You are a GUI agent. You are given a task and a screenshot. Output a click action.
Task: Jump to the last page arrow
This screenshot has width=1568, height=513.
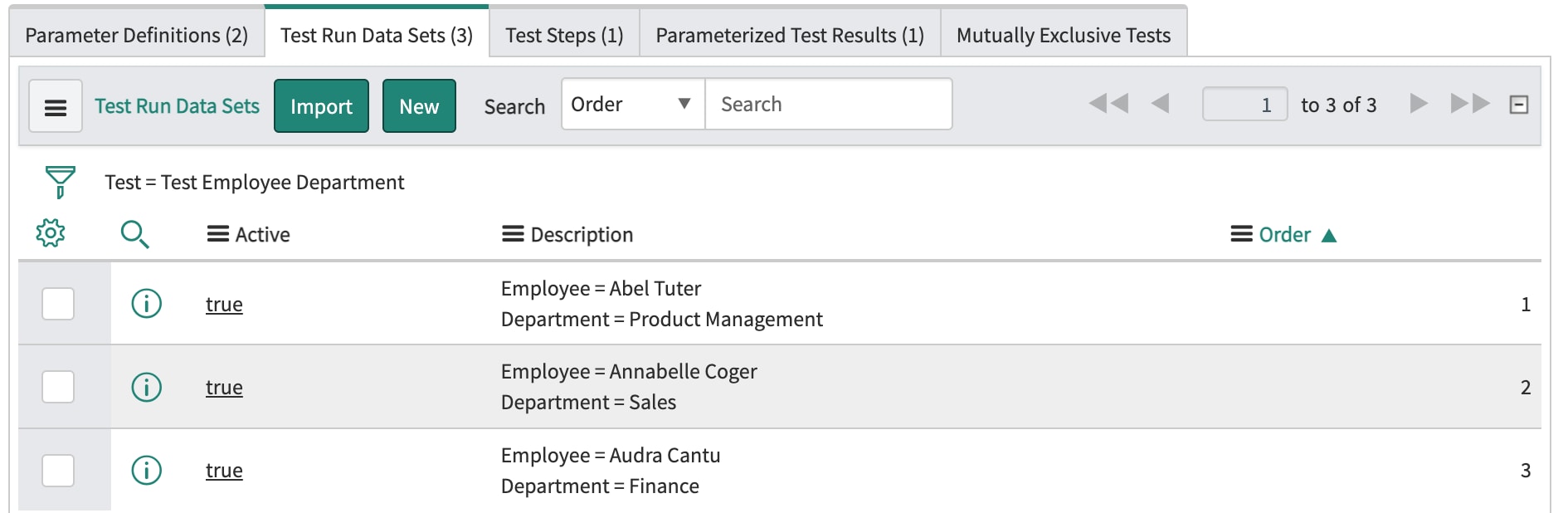point(1470,104)
